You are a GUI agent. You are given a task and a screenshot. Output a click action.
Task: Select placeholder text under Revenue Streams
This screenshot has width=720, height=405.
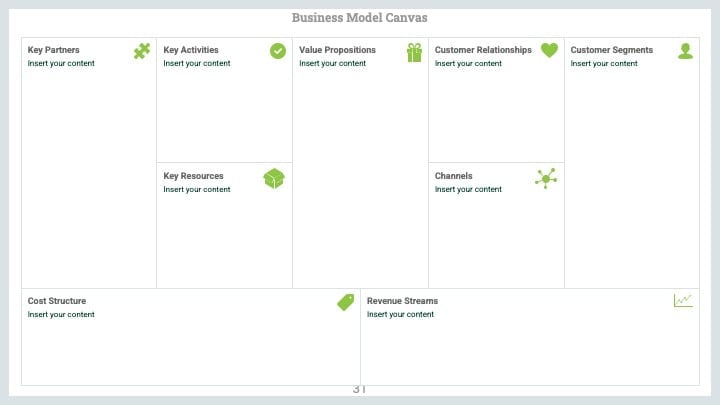[400, 315]
